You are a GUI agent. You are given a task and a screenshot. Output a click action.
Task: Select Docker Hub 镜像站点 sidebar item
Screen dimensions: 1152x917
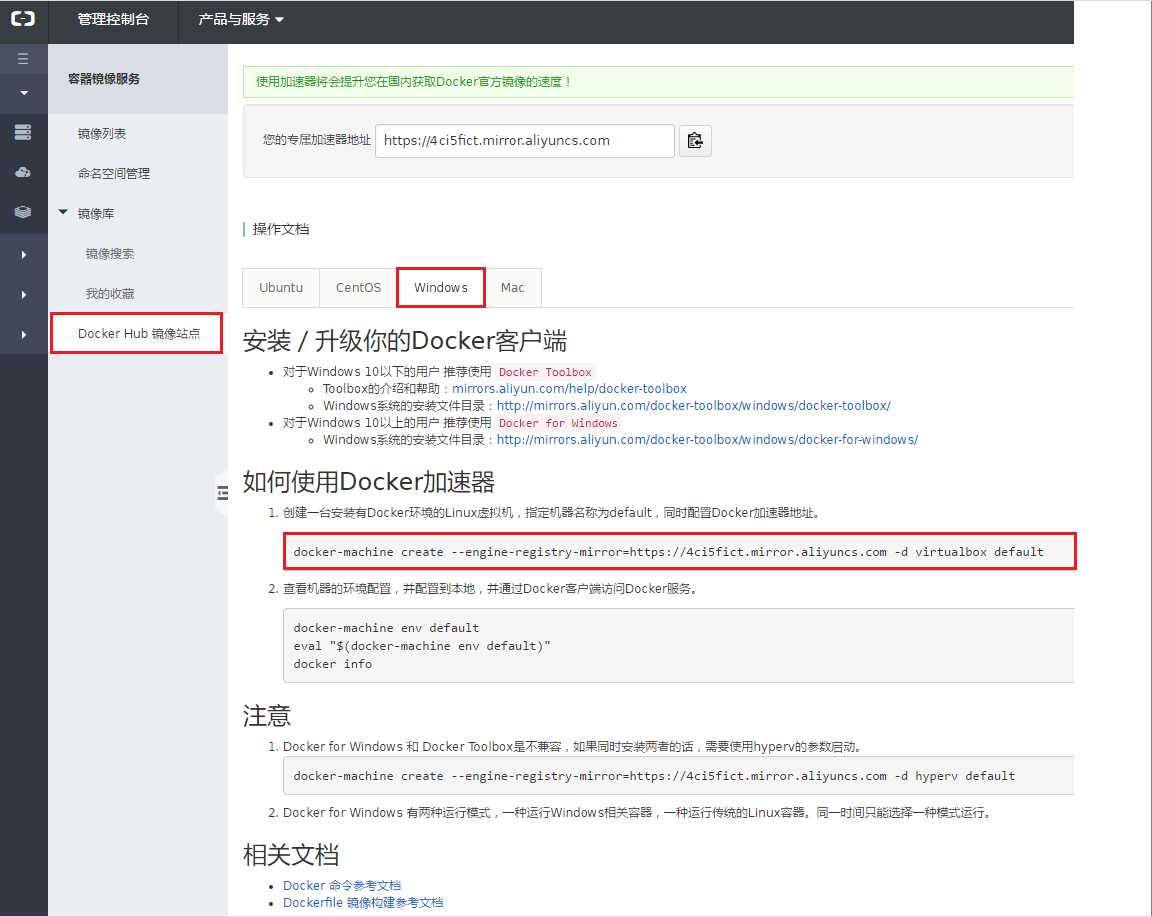[137, 334]
